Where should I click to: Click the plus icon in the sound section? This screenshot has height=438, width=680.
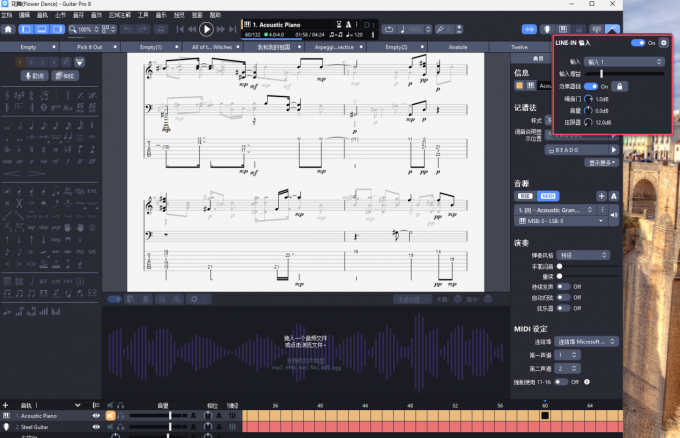600,196
